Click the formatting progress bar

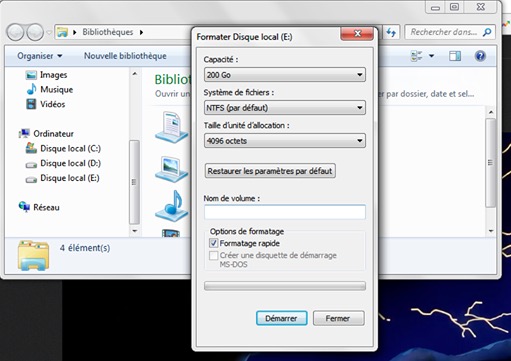tap(285, 286)
